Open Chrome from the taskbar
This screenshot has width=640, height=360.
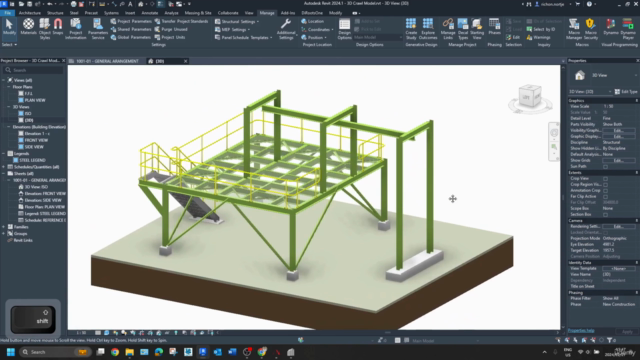pos(115,352)
